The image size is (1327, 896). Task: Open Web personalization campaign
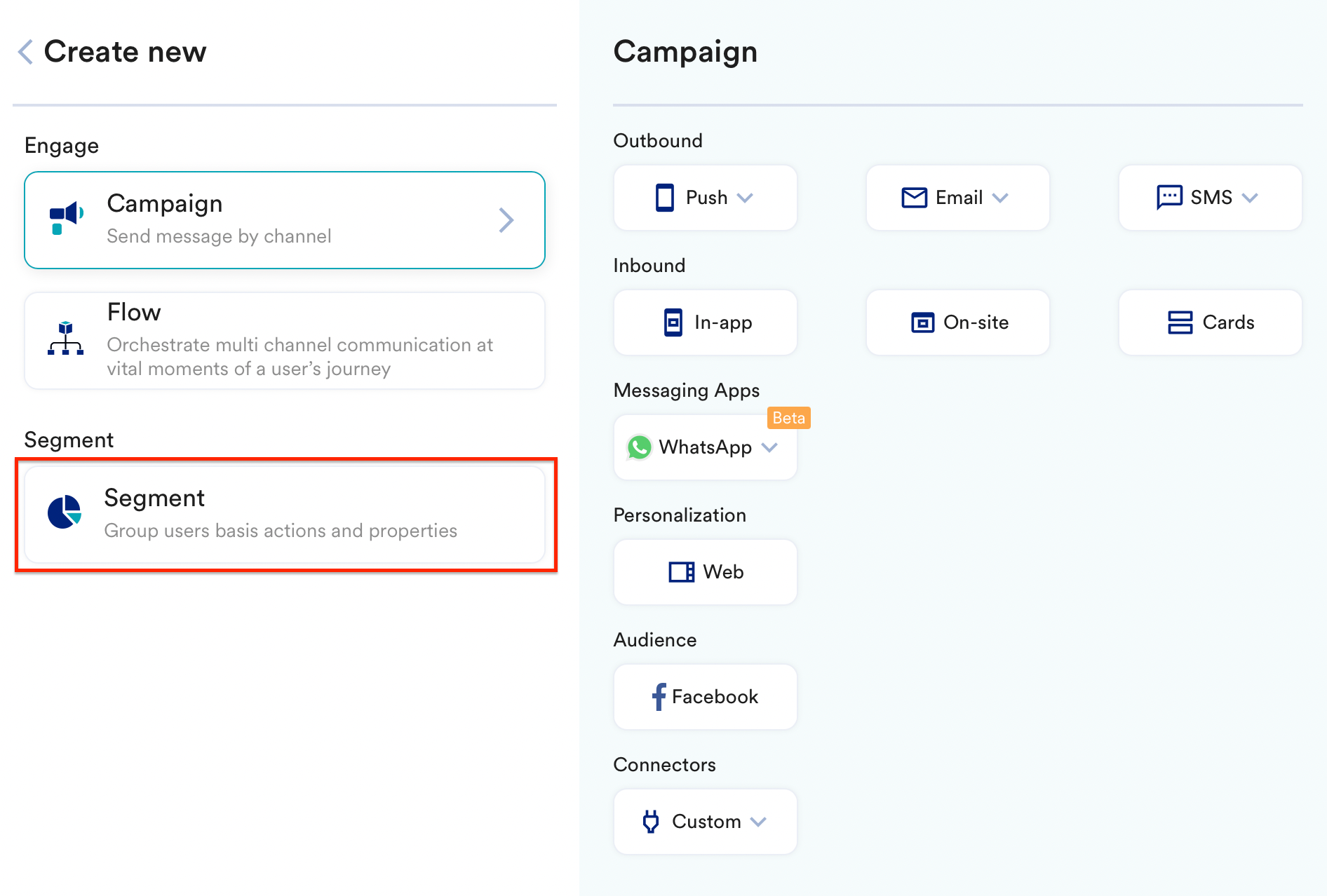pos(706,572)
